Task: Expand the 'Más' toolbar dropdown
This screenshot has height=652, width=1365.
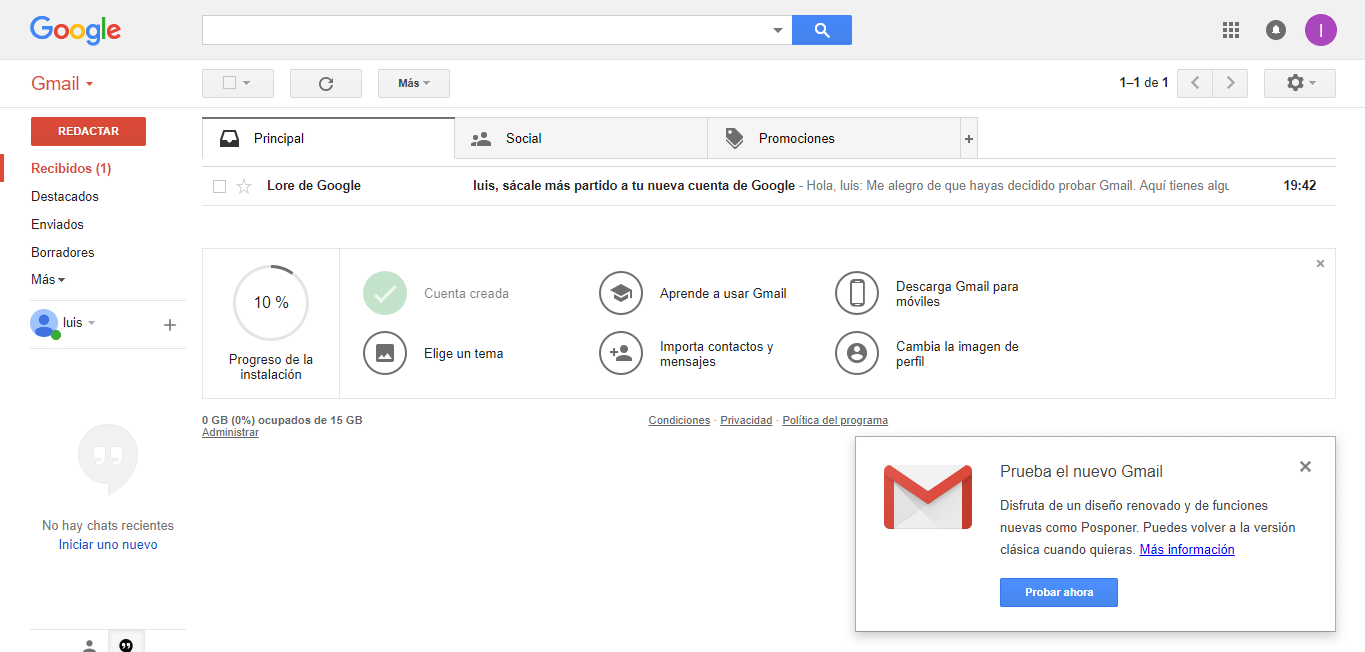Action: pyautogui.click(x=413, y=84)
